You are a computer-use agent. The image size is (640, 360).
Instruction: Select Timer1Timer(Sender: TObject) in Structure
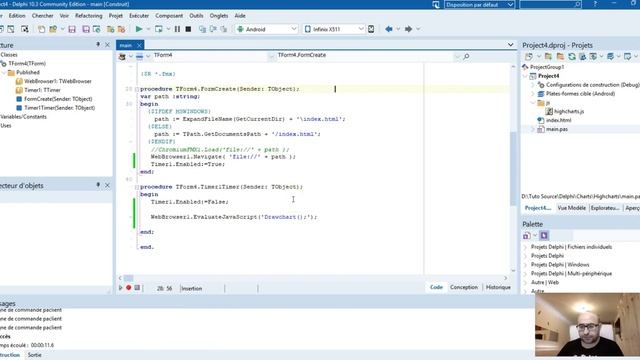[60, 108]
